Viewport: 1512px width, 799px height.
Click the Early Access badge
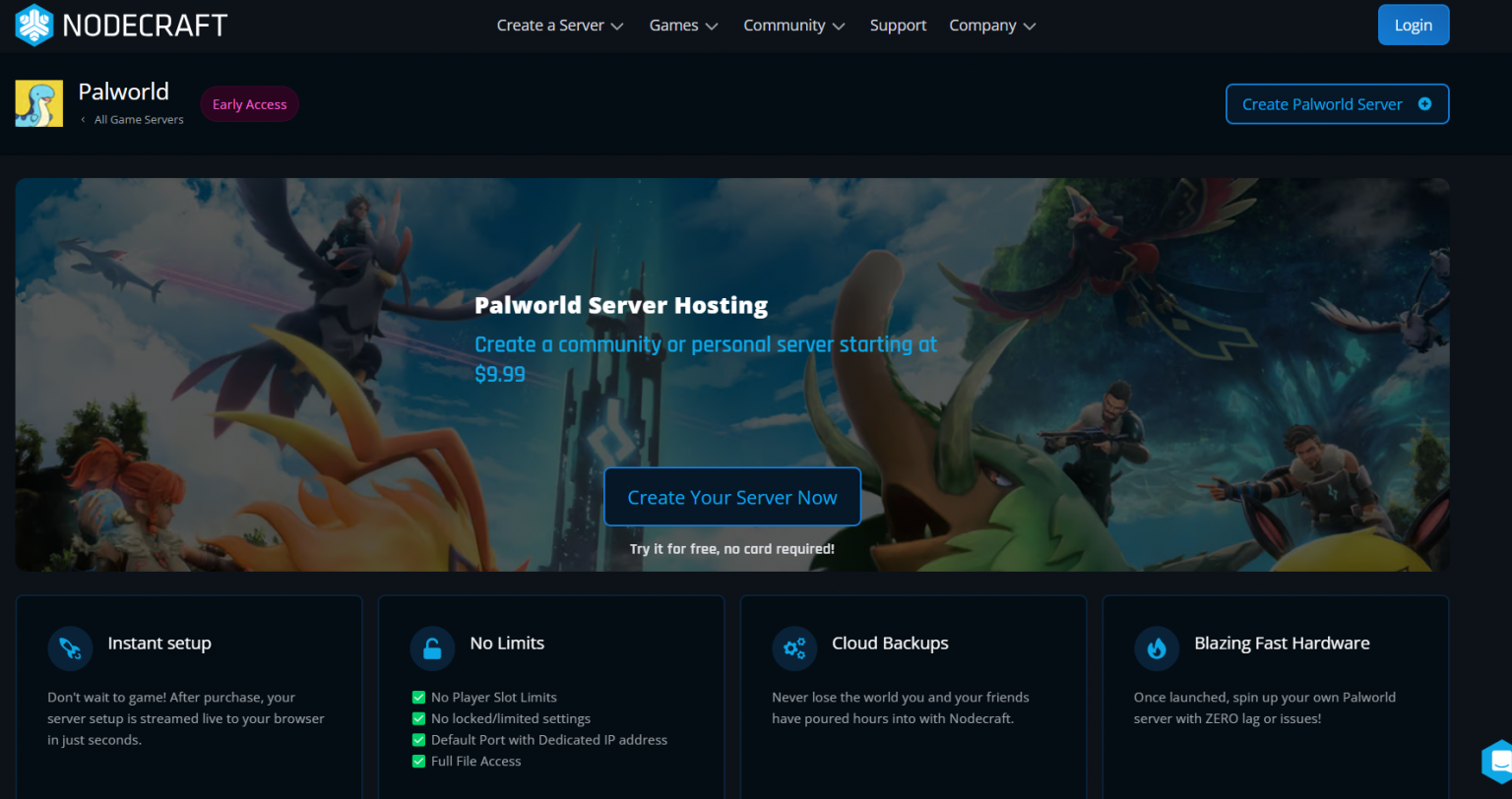(249, 104)
